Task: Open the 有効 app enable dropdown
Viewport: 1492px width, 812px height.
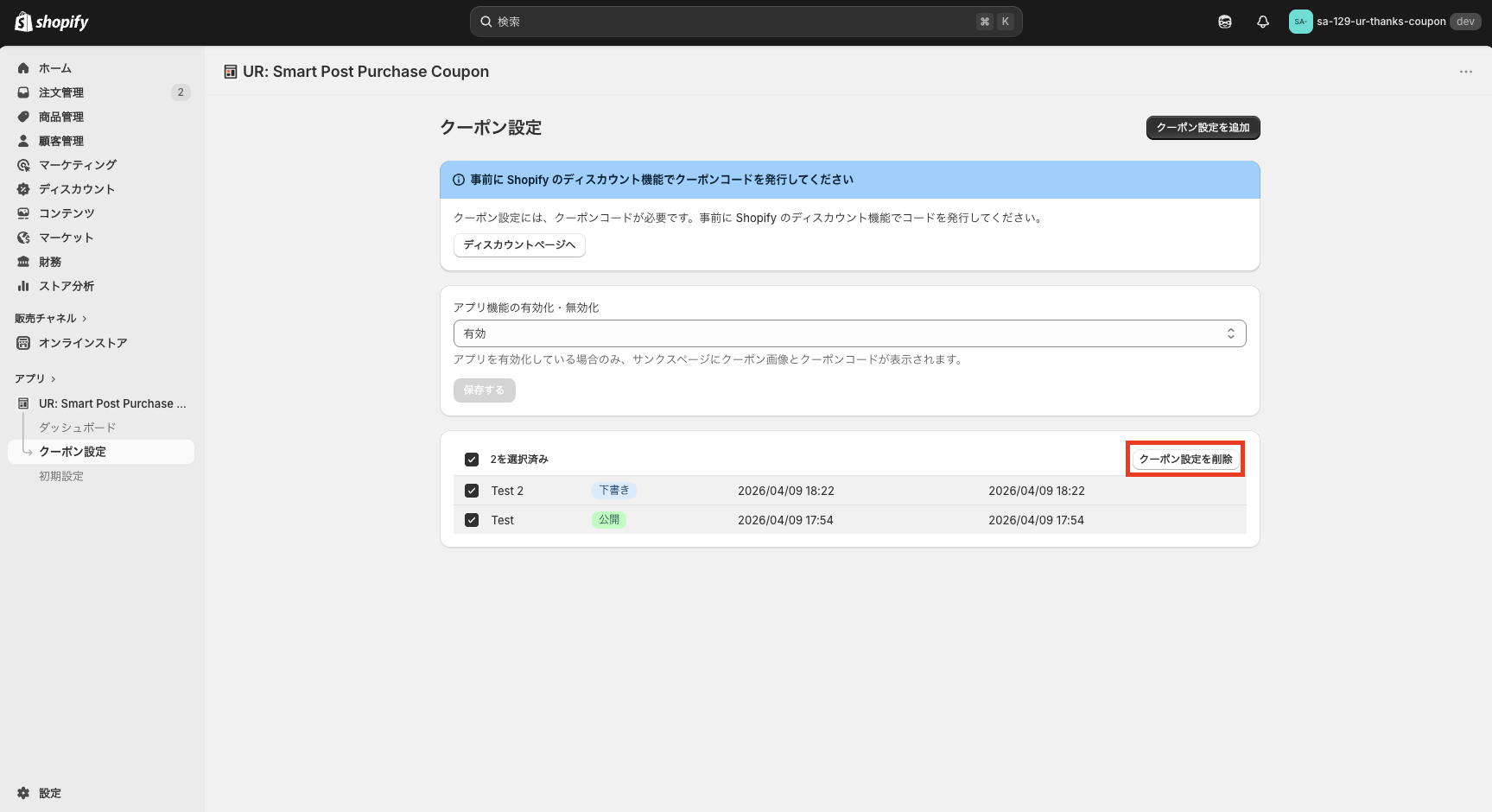Action: click(x=850, y=333)
